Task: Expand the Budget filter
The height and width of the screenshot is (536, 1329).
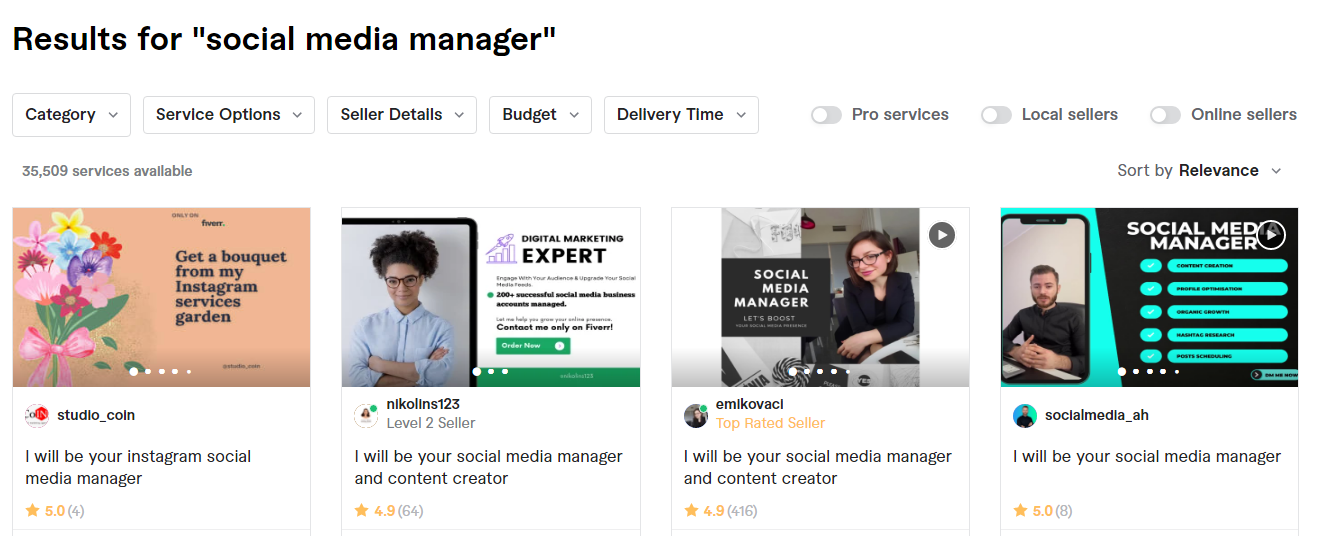Action: 540,115
